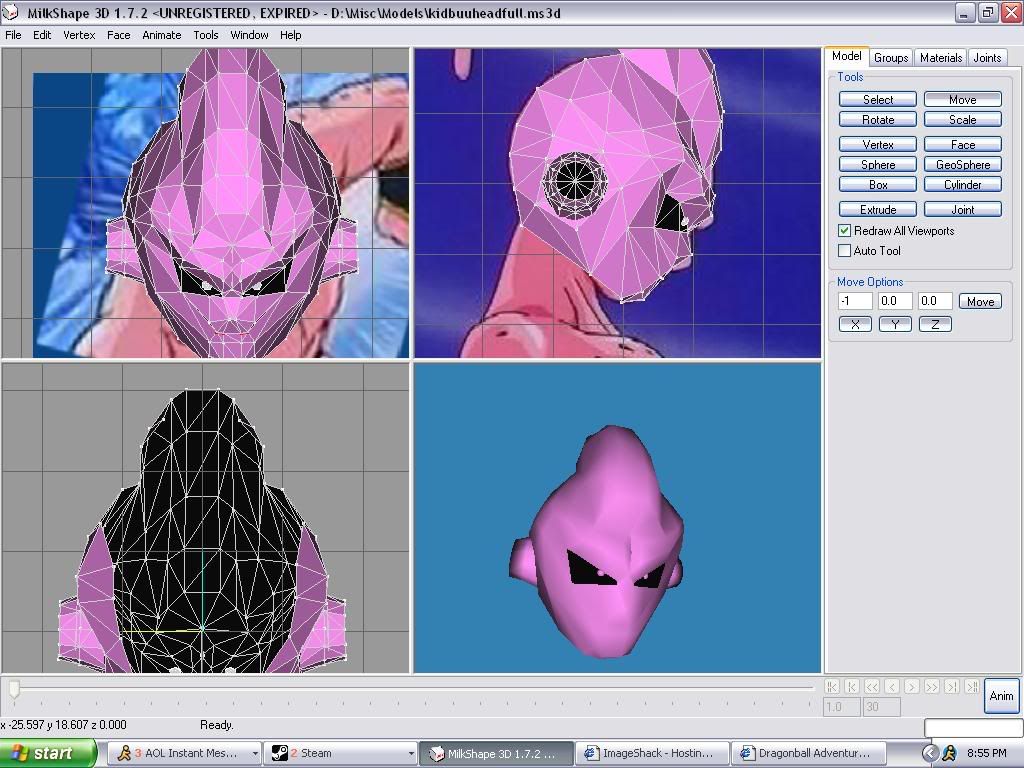Click the animation timeline slider thumb

point(14,688)
